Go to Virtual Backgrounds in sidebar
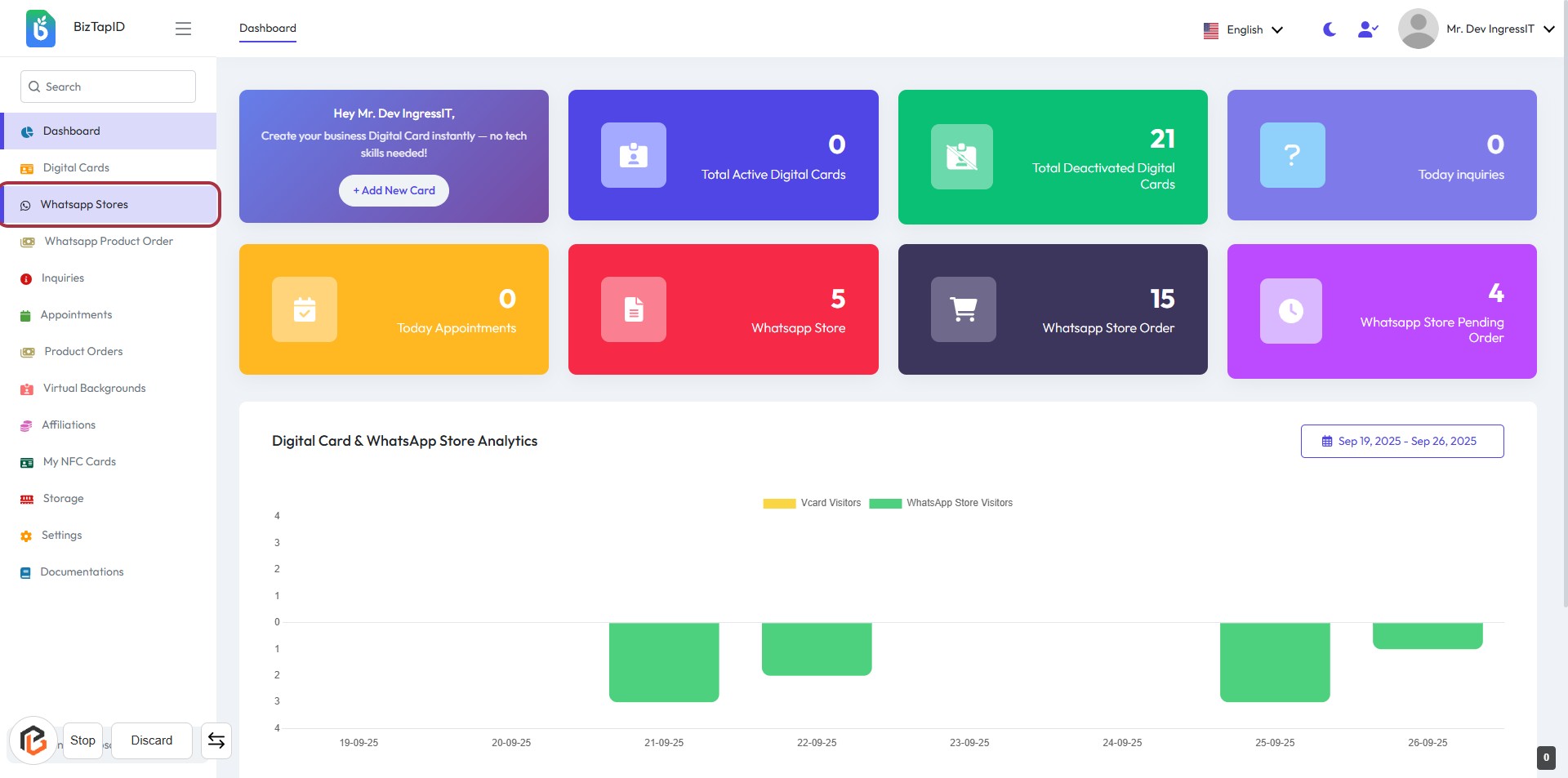 (94, 389)
